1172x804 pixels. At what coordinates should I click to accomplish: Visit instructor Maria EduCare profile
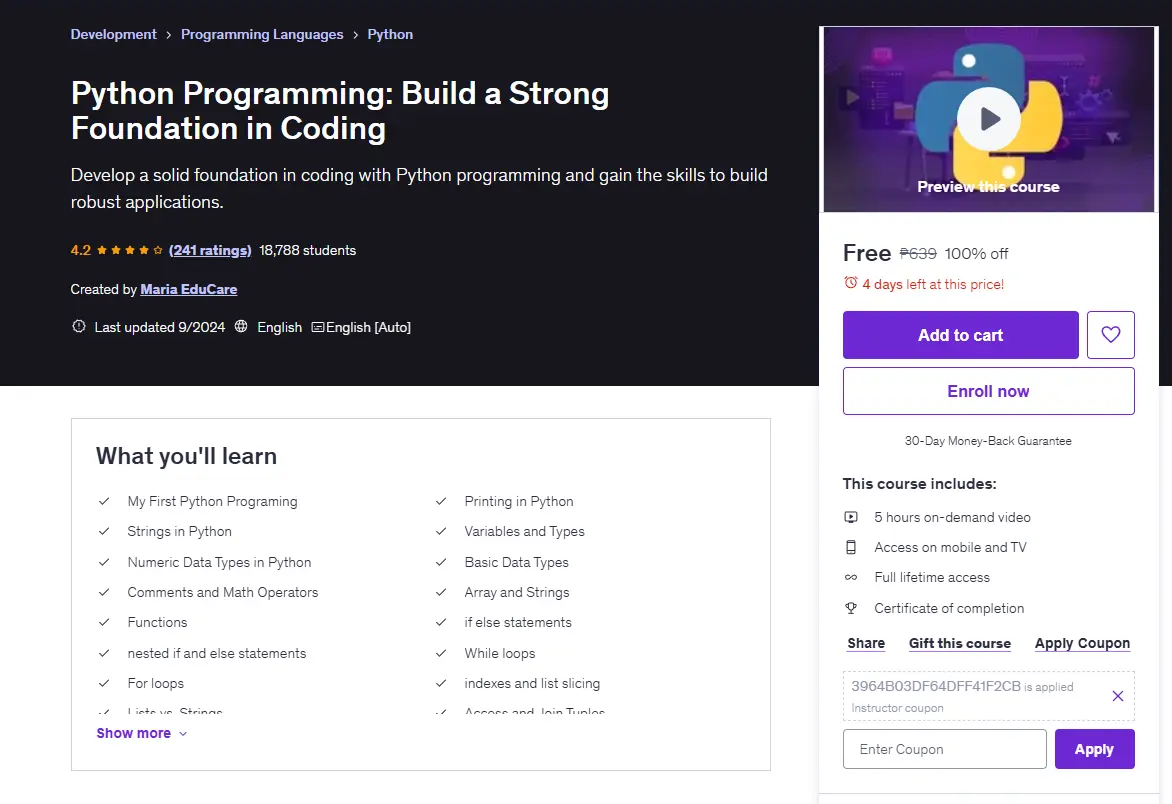(x=188, y=289)
